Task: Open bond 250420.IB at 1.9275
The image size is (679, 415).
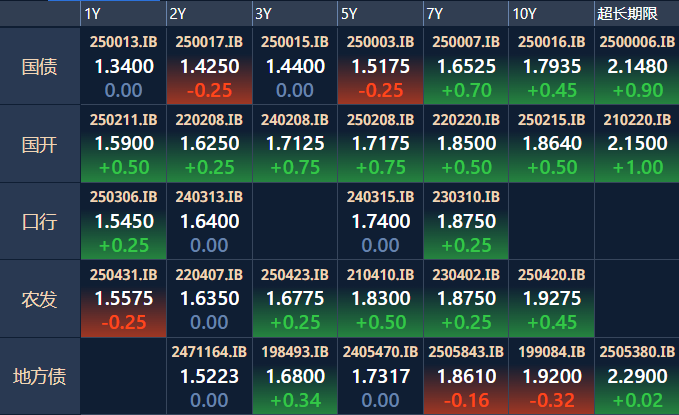Action: click(x=551, y=299)
